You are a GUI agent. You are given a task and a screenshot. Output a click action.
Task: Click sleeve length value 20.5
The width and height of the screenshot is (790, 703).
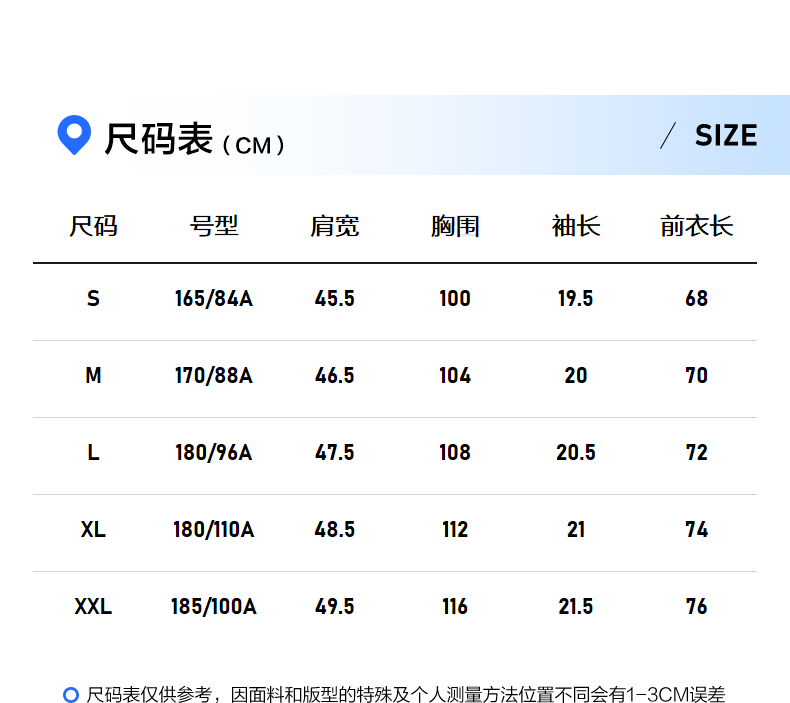pos(576,453)
